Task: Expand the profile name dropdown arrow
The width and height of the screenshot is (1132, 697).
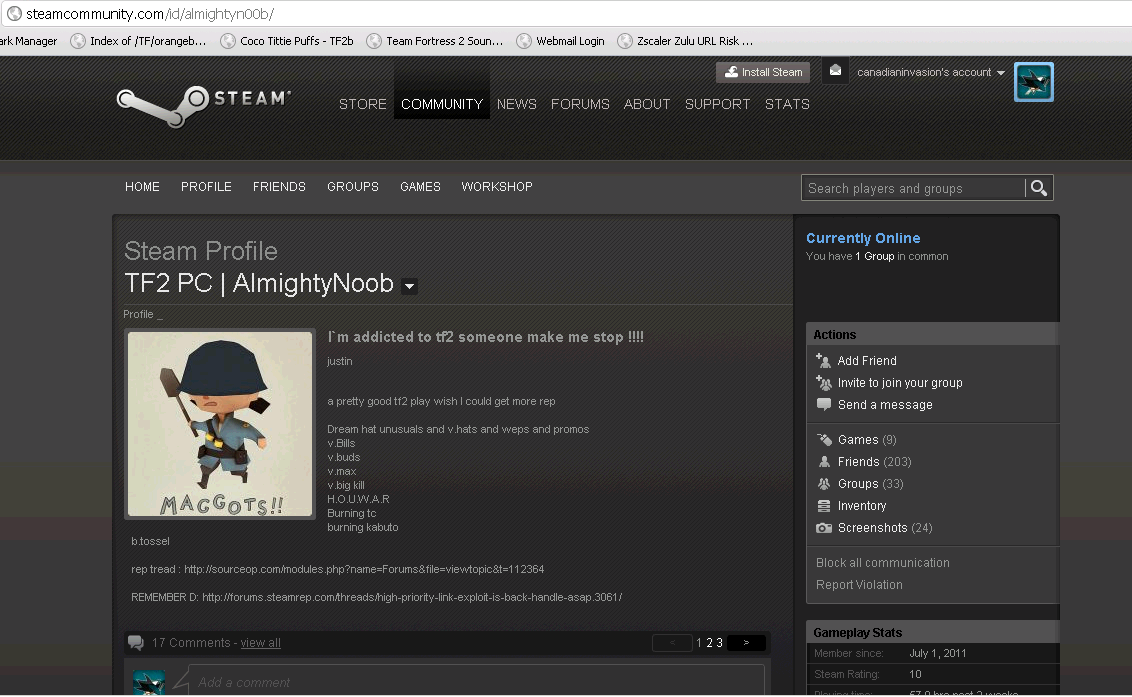Action: (409, 286)
